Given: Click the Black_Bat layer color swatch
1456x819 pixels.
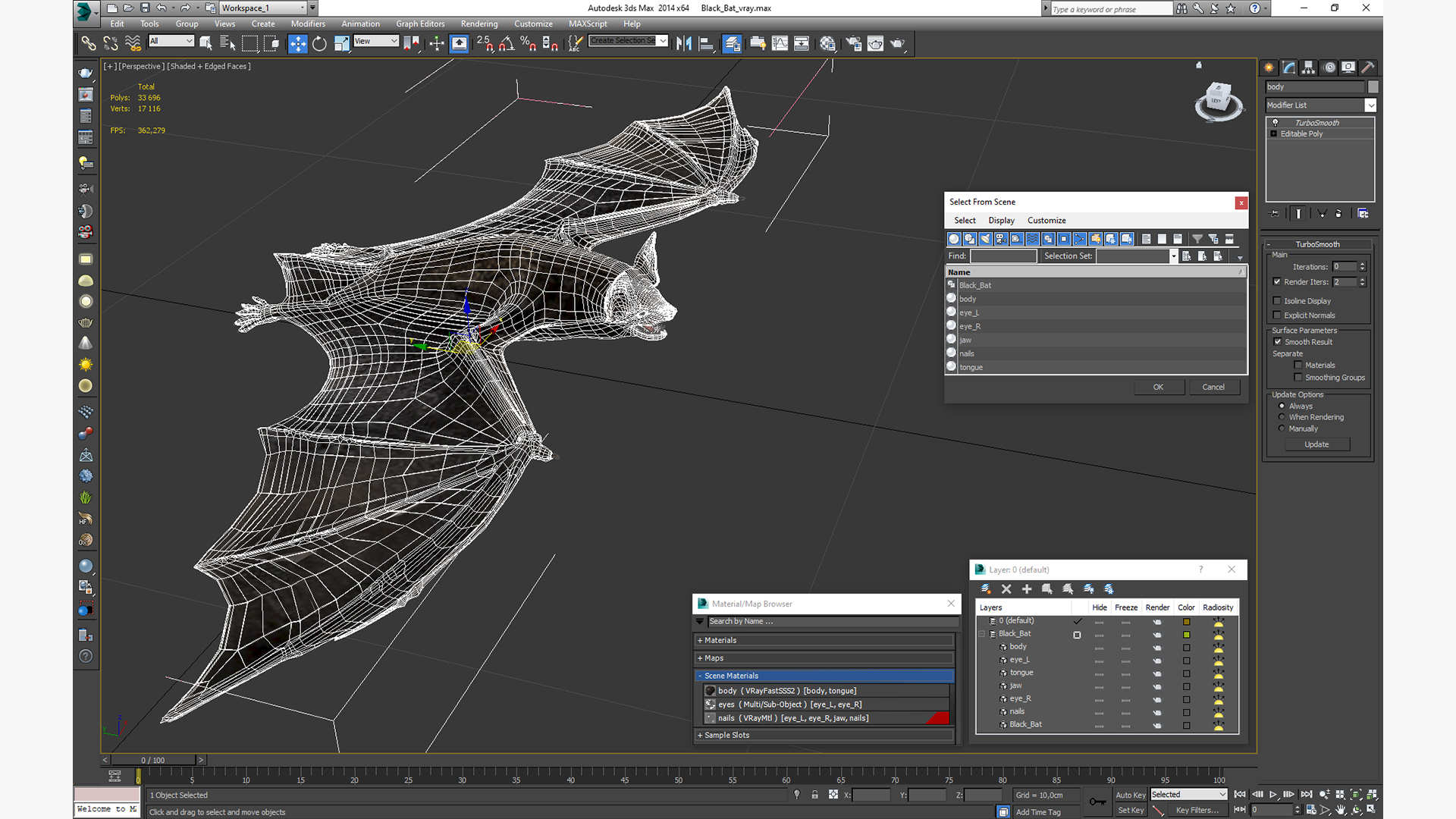Looking at the screenshot, I should point(1186,635).
